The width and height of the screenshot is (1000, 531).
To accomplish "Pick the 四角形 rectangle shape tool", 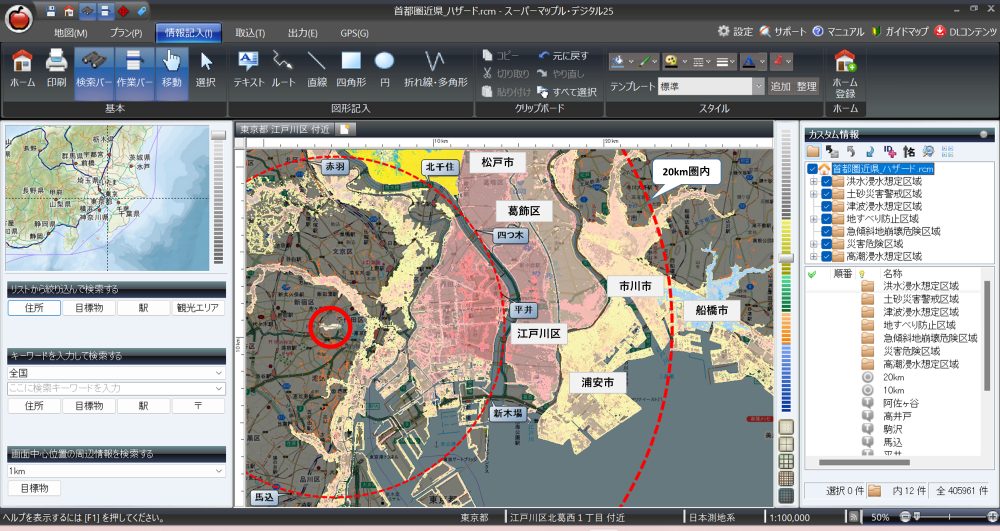I will (x=351, y=69).
